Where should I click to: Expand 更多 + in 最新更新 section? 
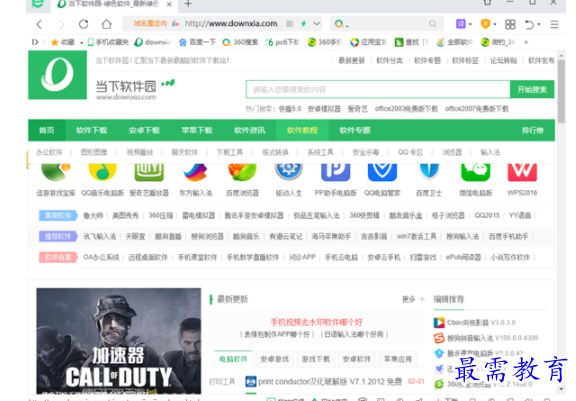(413, 299)
